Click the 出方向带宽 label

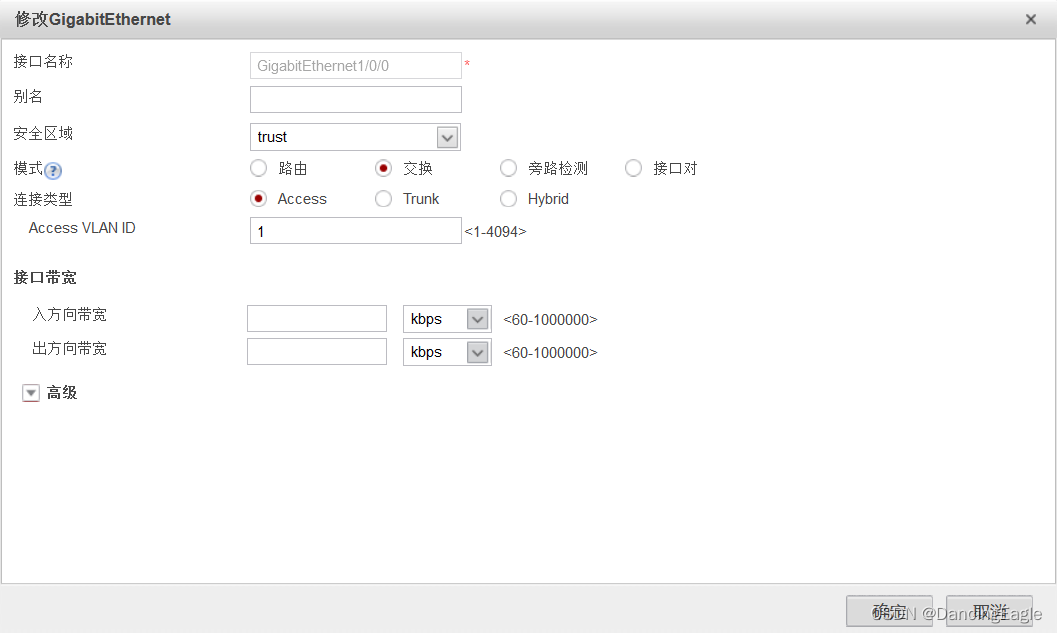click(69, 349)
